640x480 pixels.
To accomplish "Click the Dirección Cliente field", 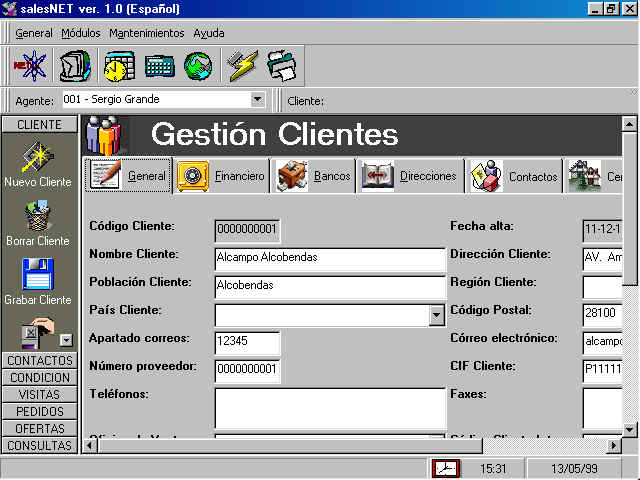I will [602, 259].
